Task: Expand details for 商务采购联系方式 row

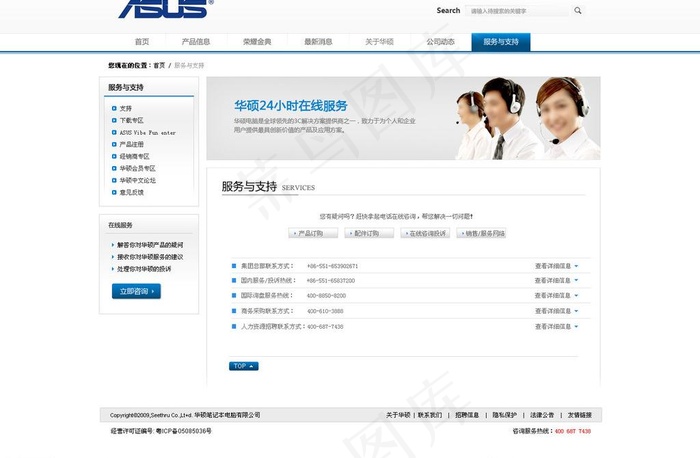Action: [x=556, y=311]
